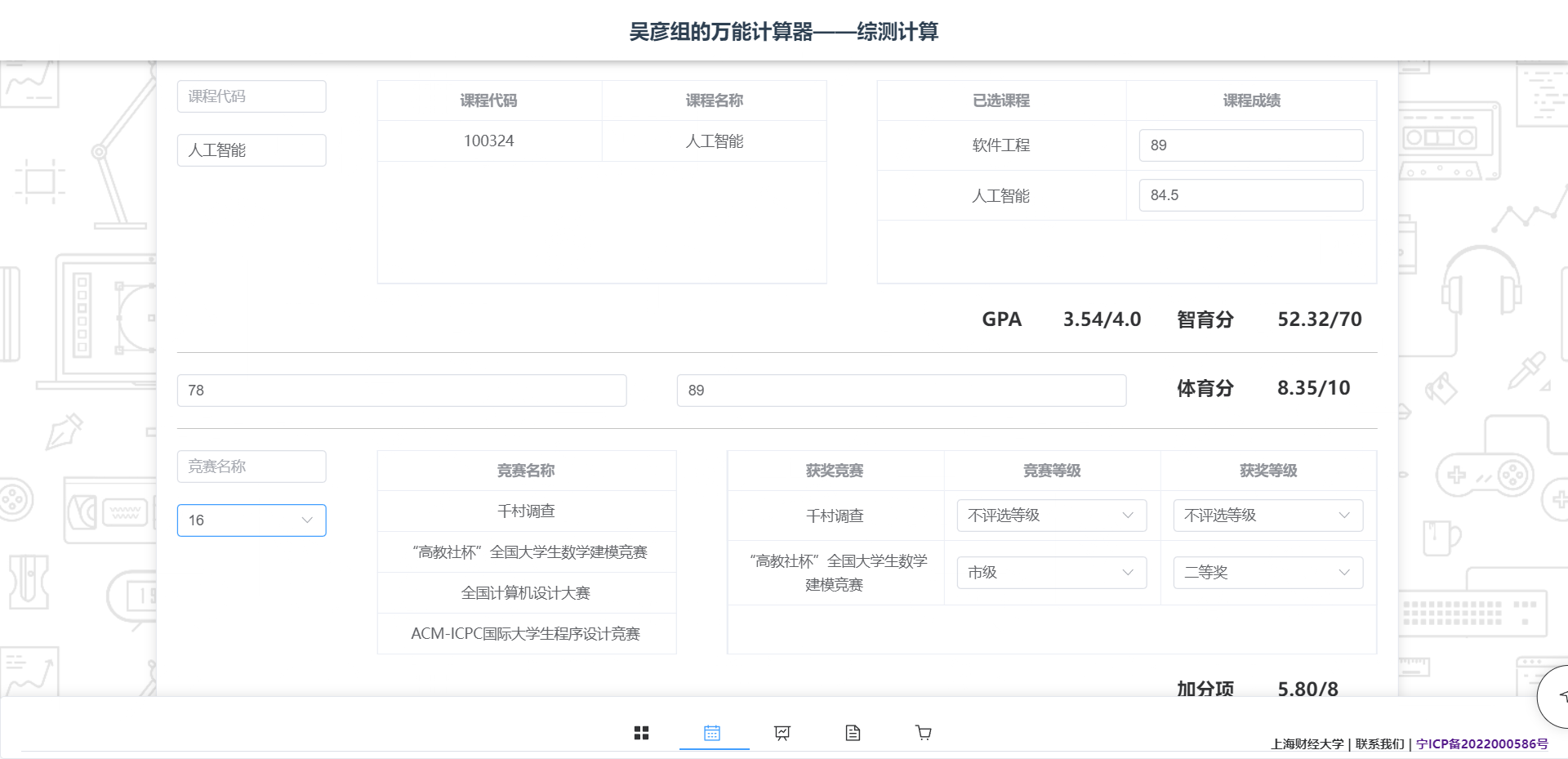Click the 获奖竞赛 column header

pos(835,471)
